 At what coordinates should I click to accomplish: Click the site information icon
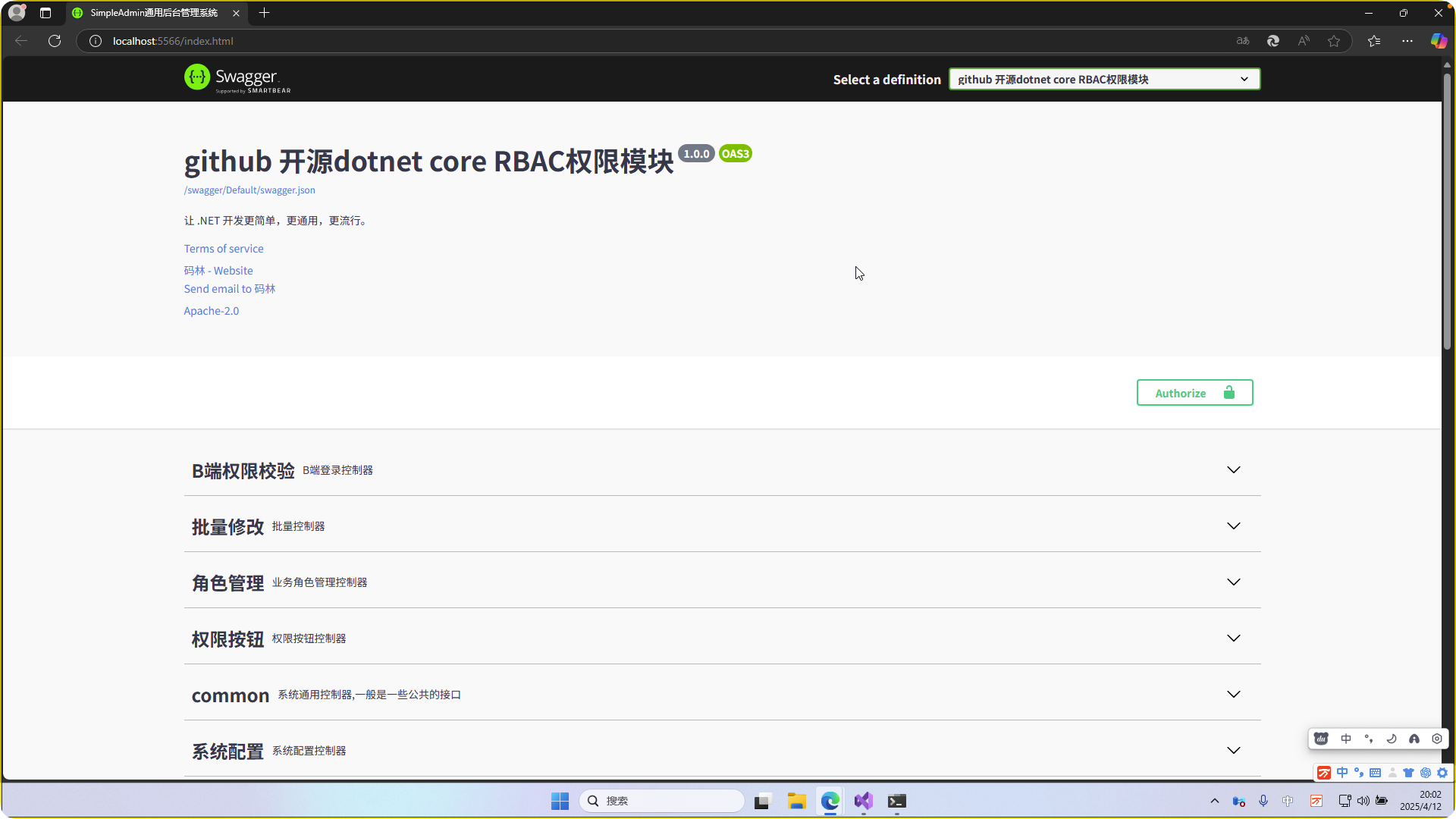point(96,41)
